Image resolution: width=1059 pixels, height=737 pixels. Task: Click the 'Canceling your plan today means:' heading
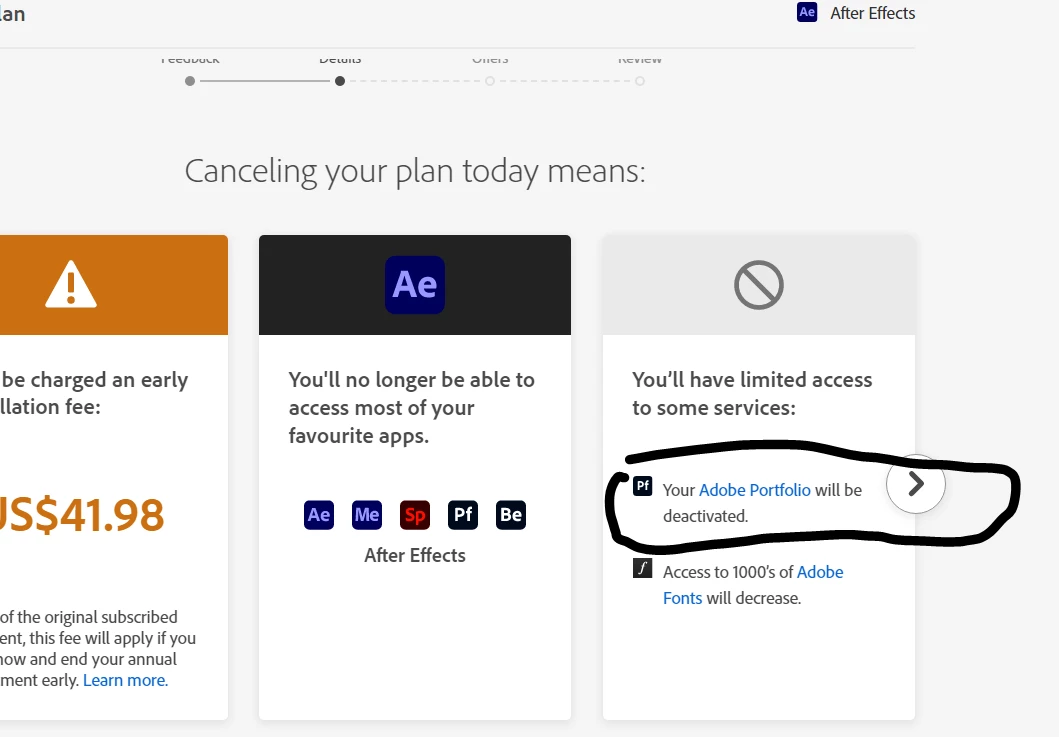pos(415,171)
